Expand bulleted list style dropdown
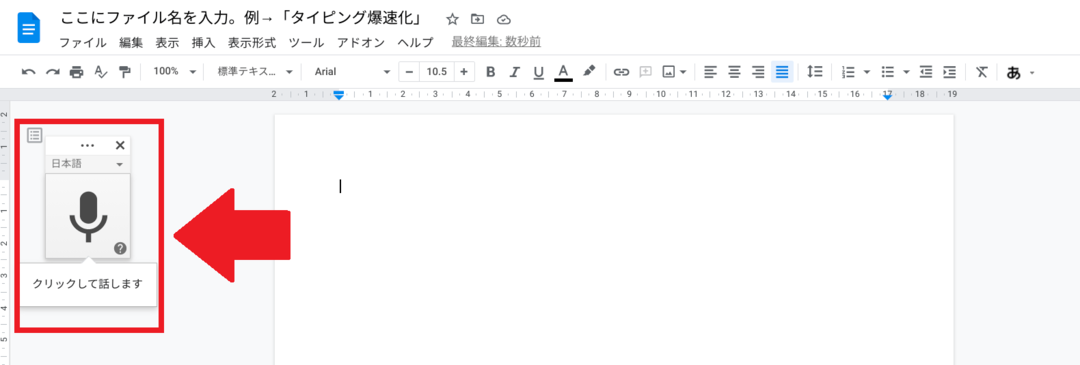1080x365 pixels. click(x=906, y=72)
